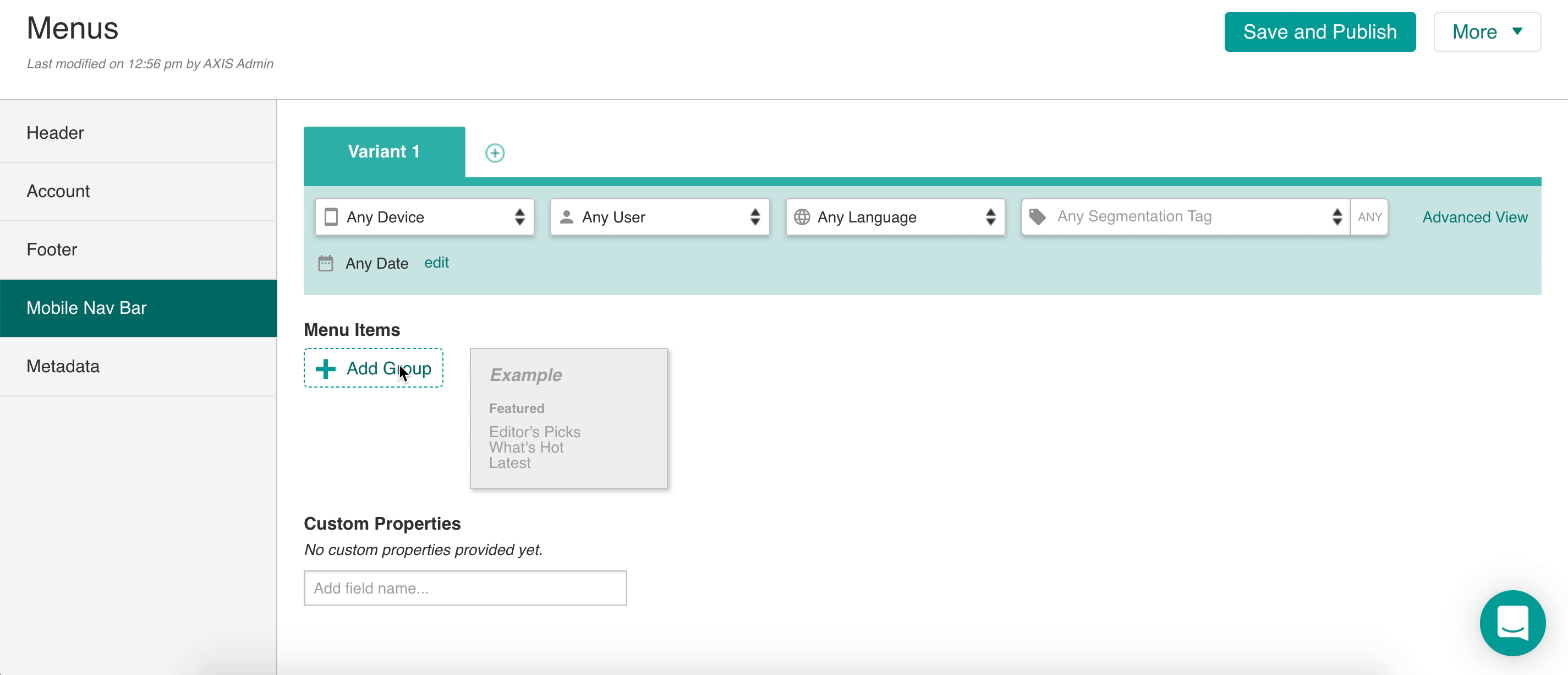Viewport: 1568px width, 675px height.
Task: Click the calendar icon beside Any Date
Action: (326, 263)
